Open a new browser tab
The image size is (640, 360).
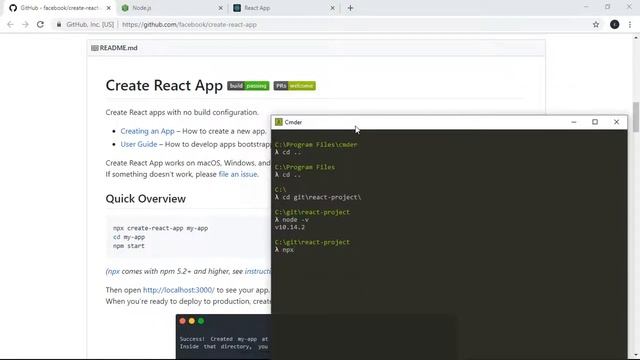coord(350,8)
